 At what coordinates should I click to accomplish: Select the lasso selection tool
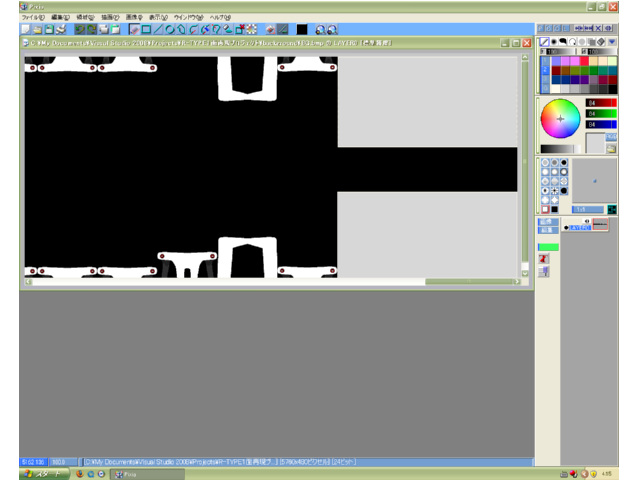coord(216,29)
